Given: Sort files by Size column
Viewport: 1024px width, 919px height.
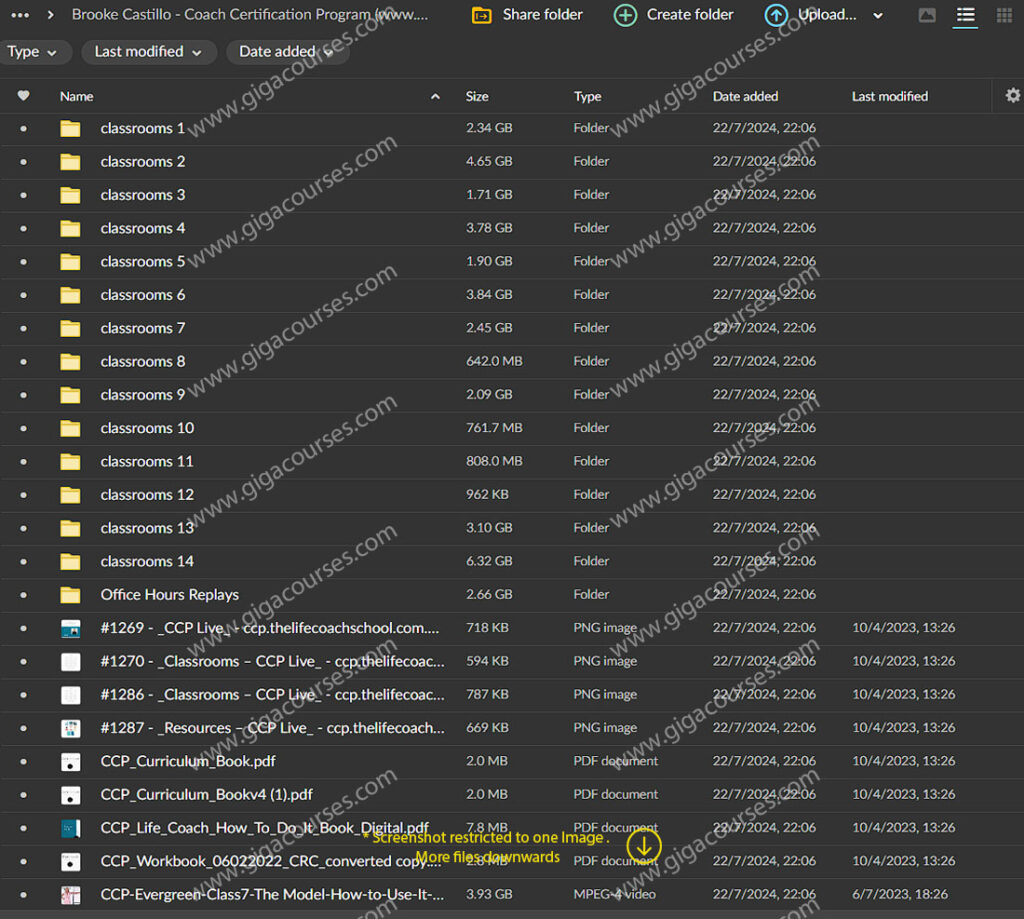Looking at the screenshot, I should [477, 96].
